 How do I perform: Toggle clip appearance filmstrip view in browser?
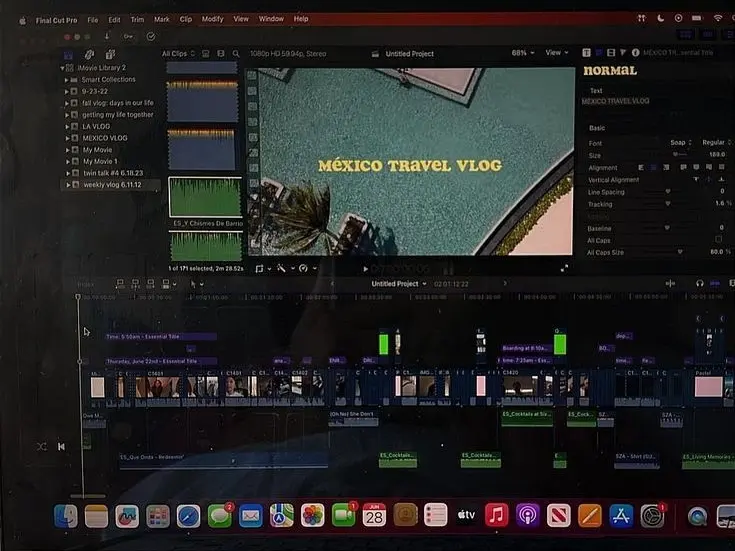pos(205,54)
